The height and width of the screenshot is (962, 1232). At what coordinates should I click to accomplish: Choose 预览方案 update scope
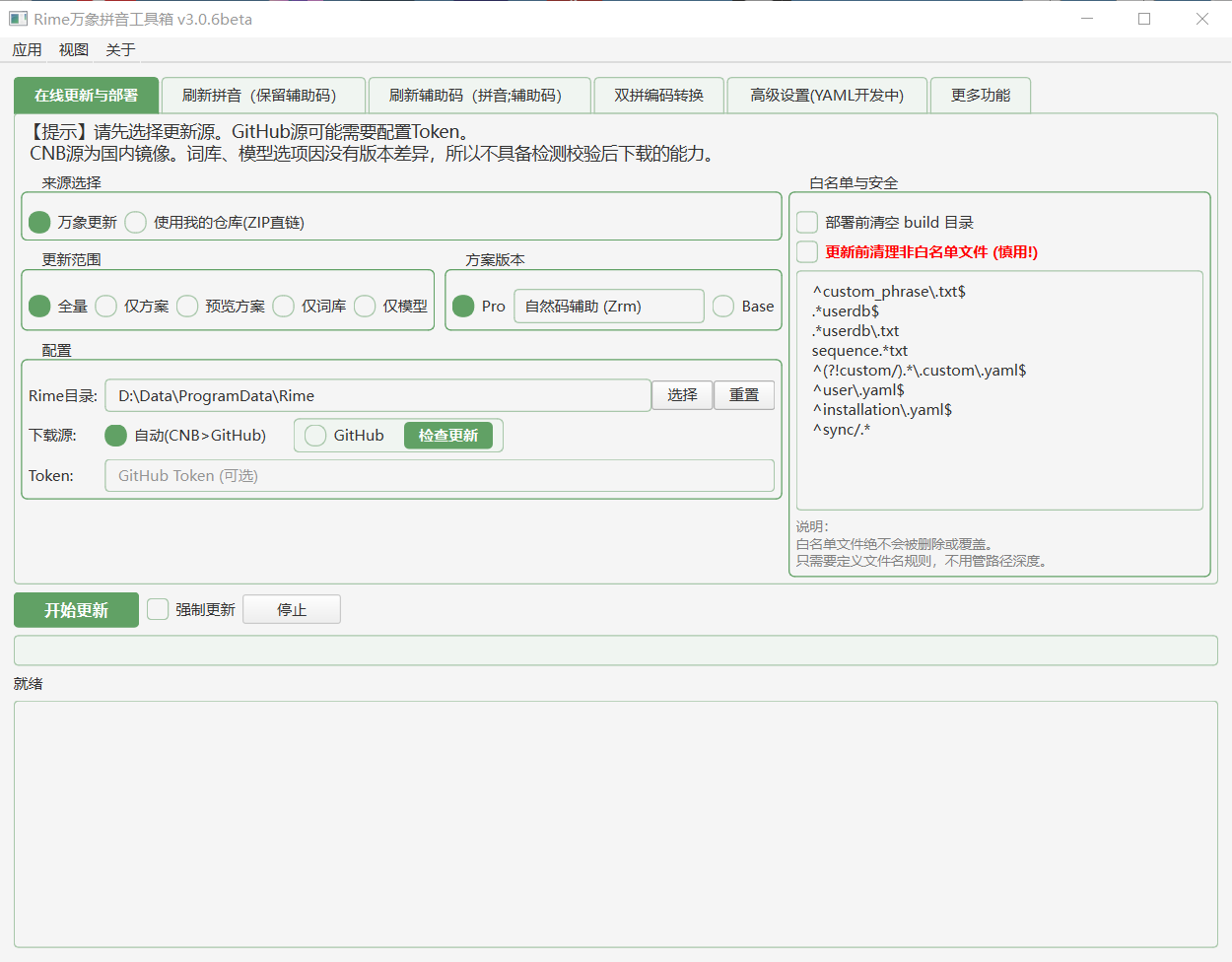[221, 307]
